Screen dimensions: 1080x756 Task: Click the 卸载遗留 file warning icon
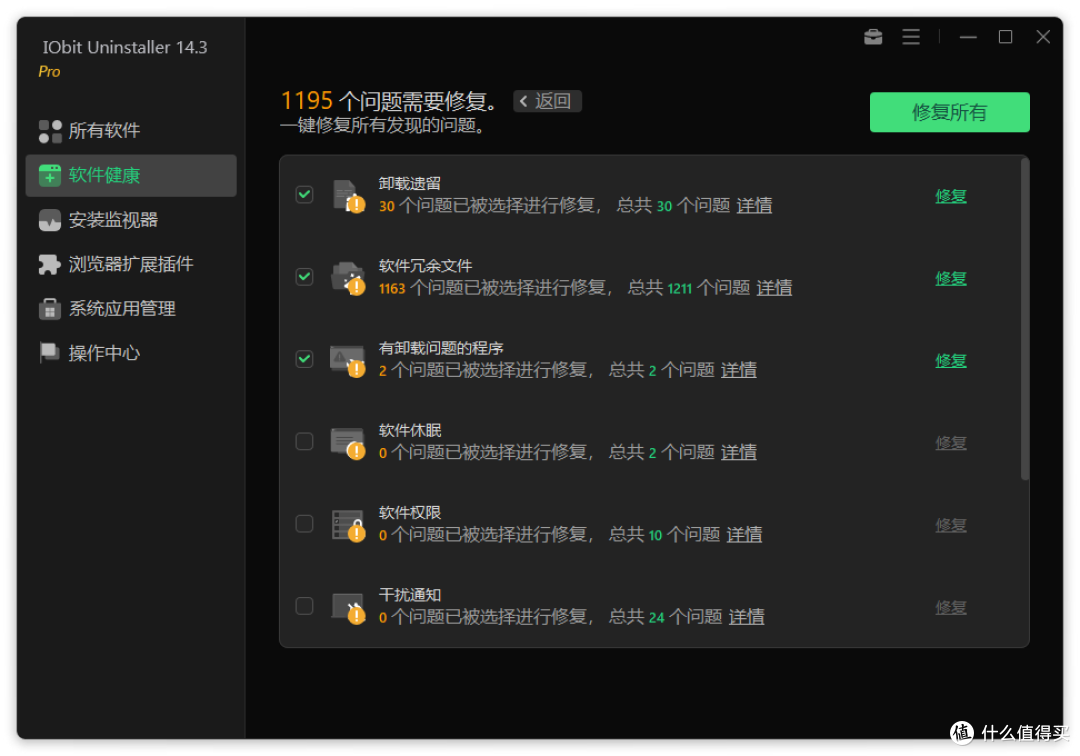[348, 196]
